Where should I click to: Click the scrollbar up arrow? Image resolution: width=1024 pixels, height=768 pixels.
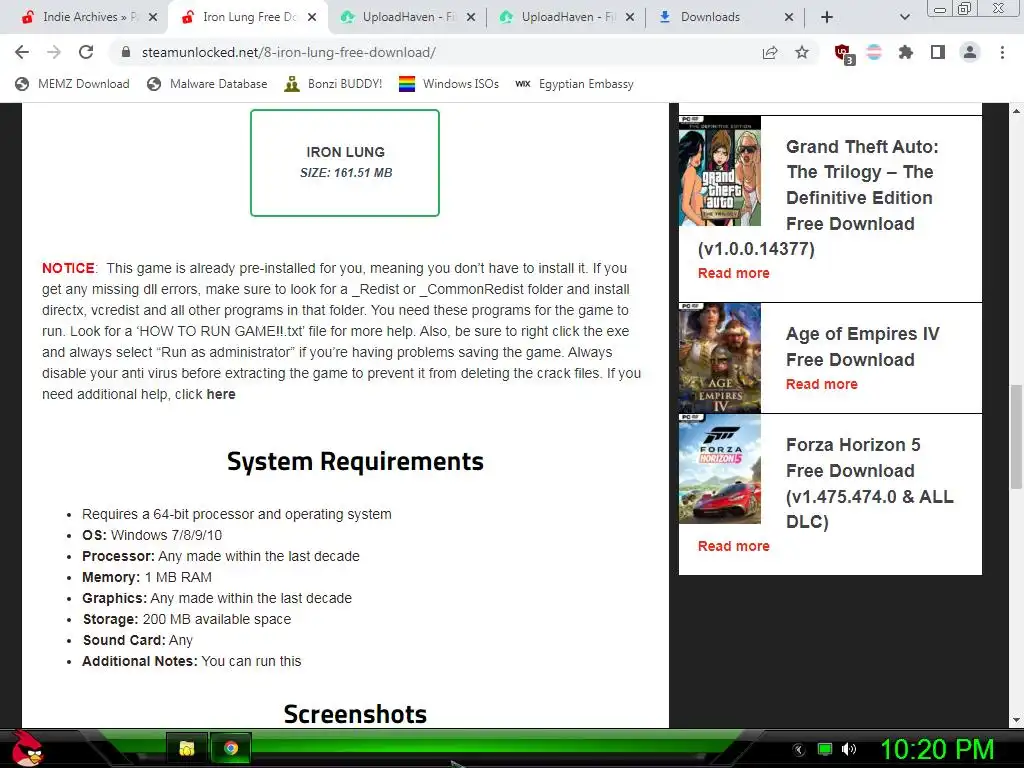tap(1016, 110)
